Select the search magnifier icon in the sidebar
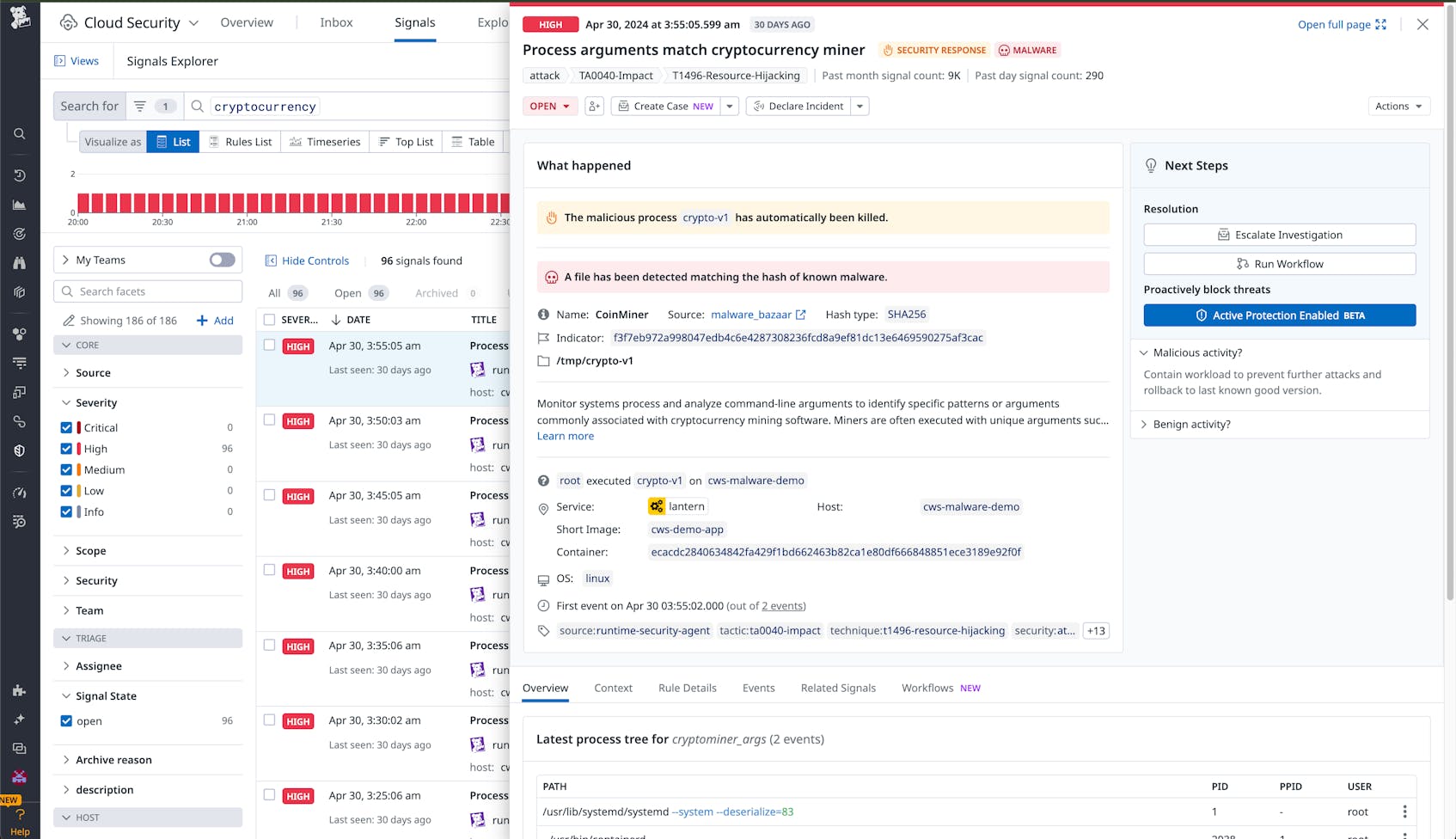 (x=19, y=134)
